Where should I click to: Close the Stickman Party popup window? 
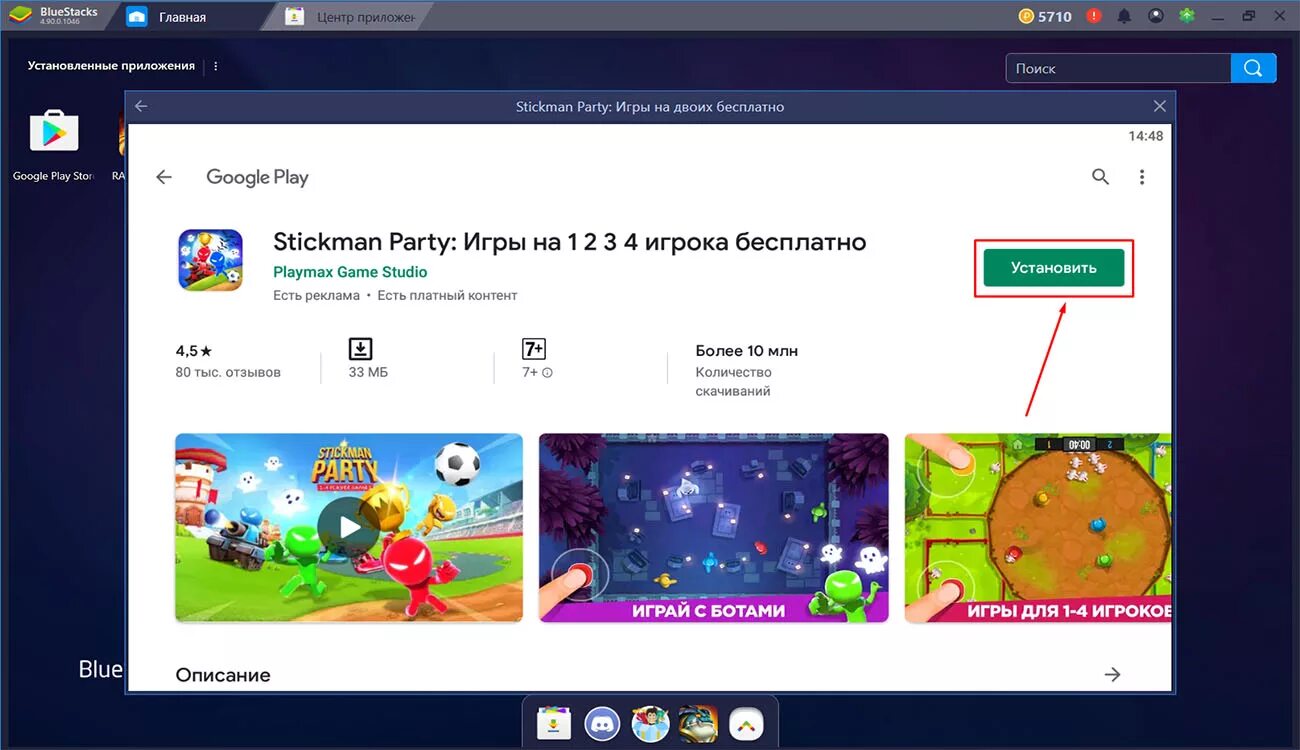[1159, 106]
